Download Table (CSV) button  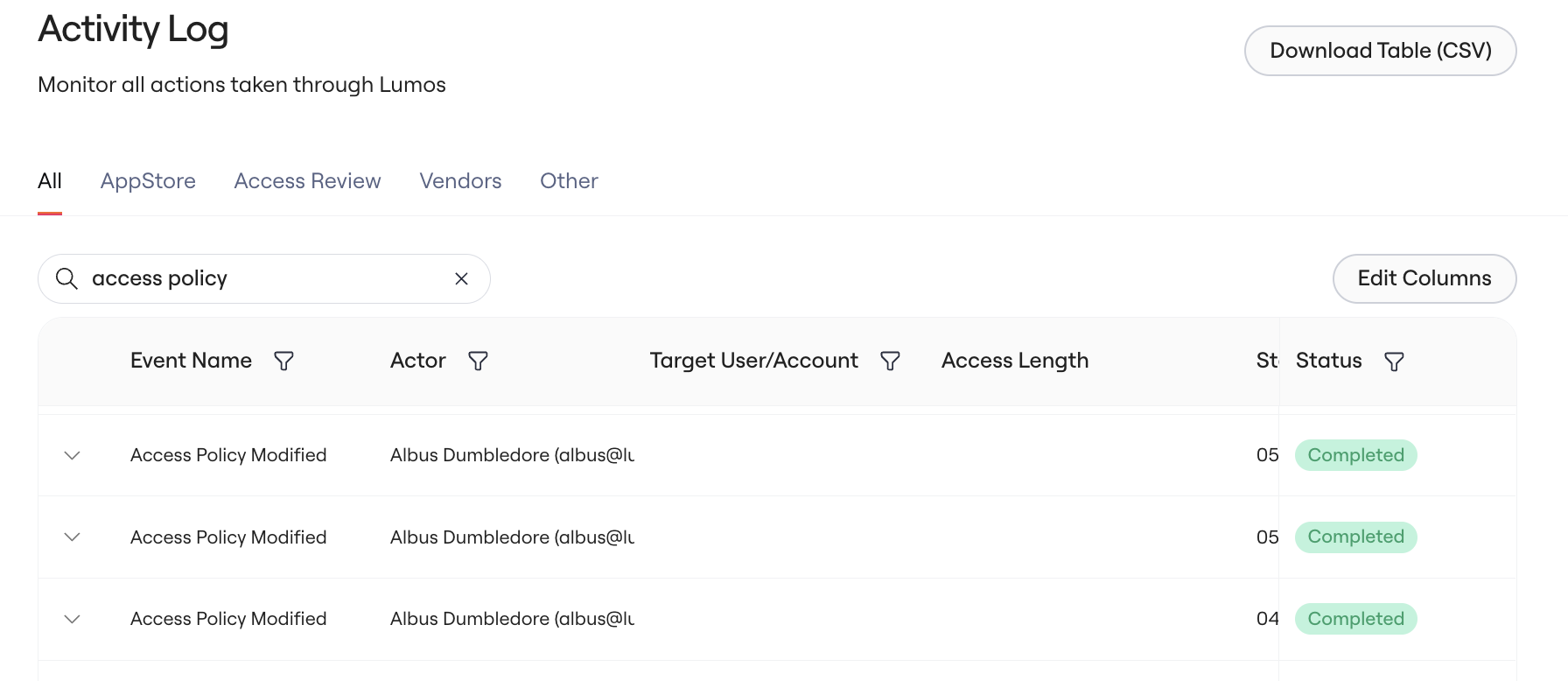point(1380,51)
